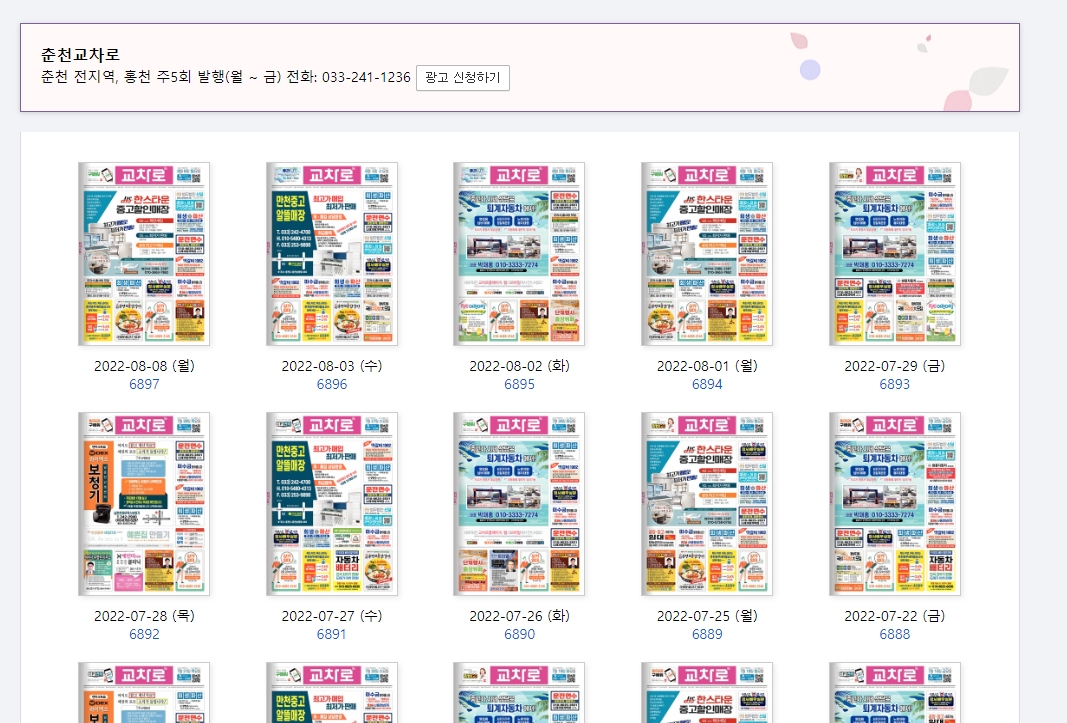This screenshot has width=1067, height=723.
Task: Follow issue number link 6888
Action: 895,634
